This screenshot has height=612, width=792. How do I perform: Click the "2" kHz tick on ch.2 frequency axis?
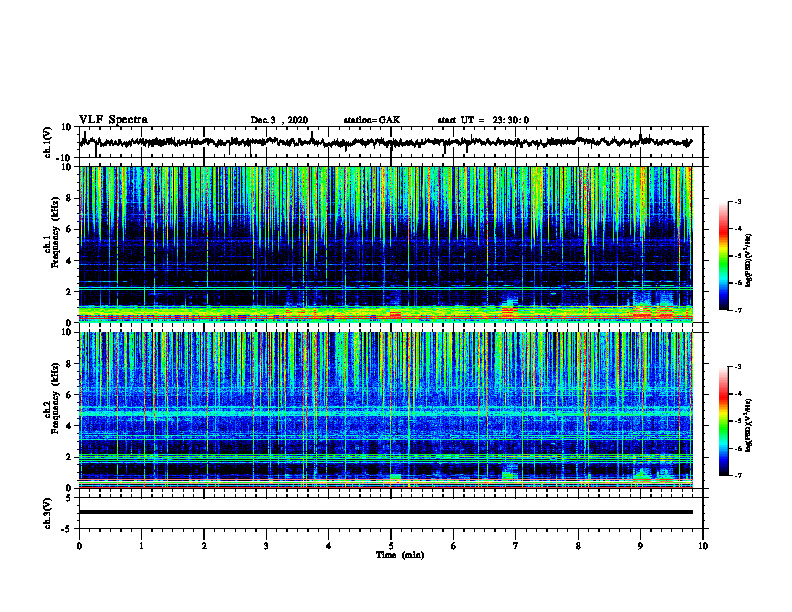[70, 457]
